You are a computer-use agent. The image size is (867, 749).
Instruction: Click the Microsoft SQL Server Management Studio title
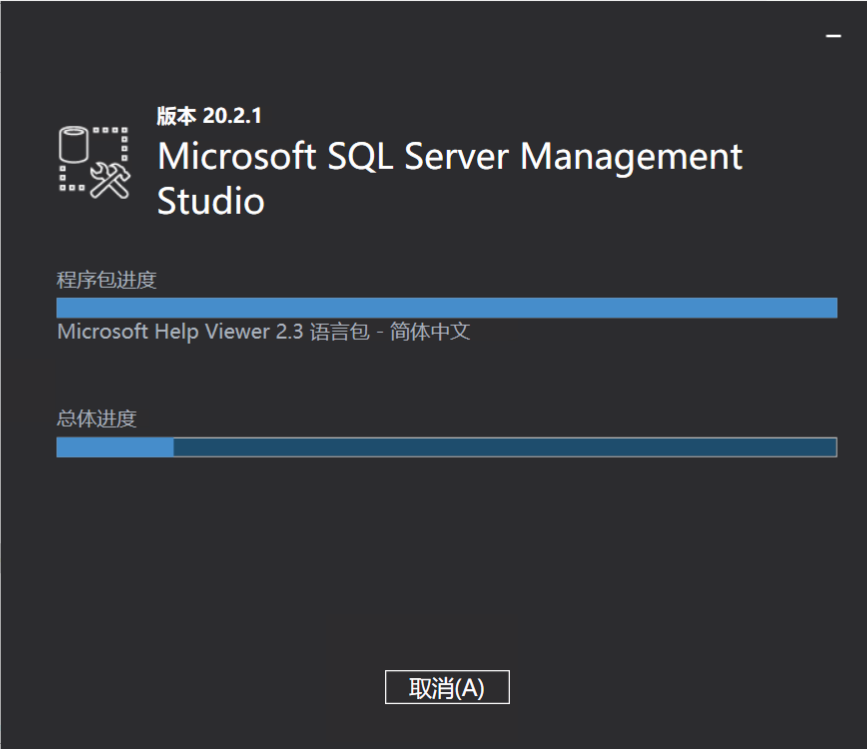coord(450,177)
